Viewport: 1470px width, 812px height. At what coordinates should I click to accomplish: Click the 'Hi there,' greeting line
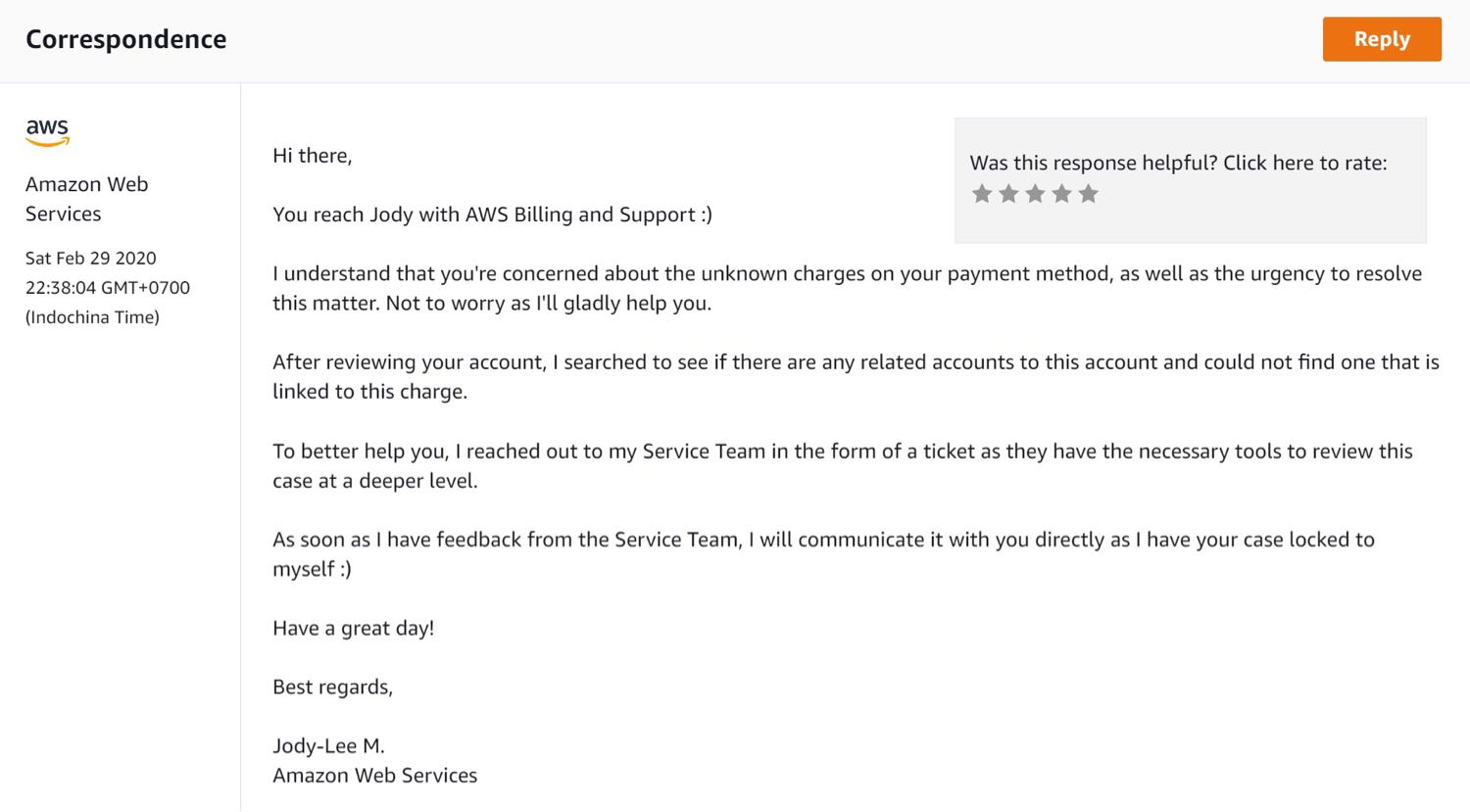[x=312, y=156]
